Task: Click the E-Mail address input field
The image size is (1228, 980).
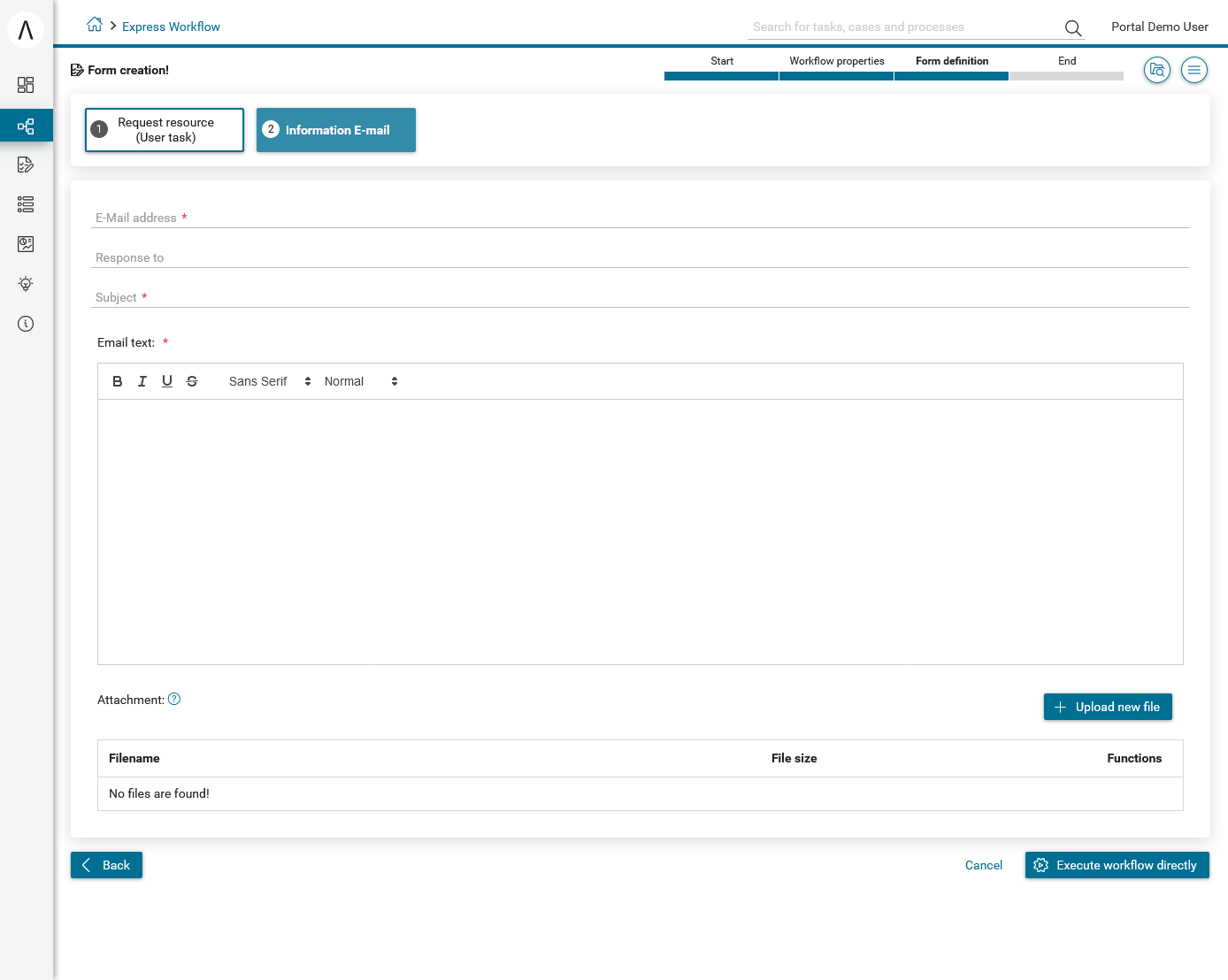Action: (640, 218)
